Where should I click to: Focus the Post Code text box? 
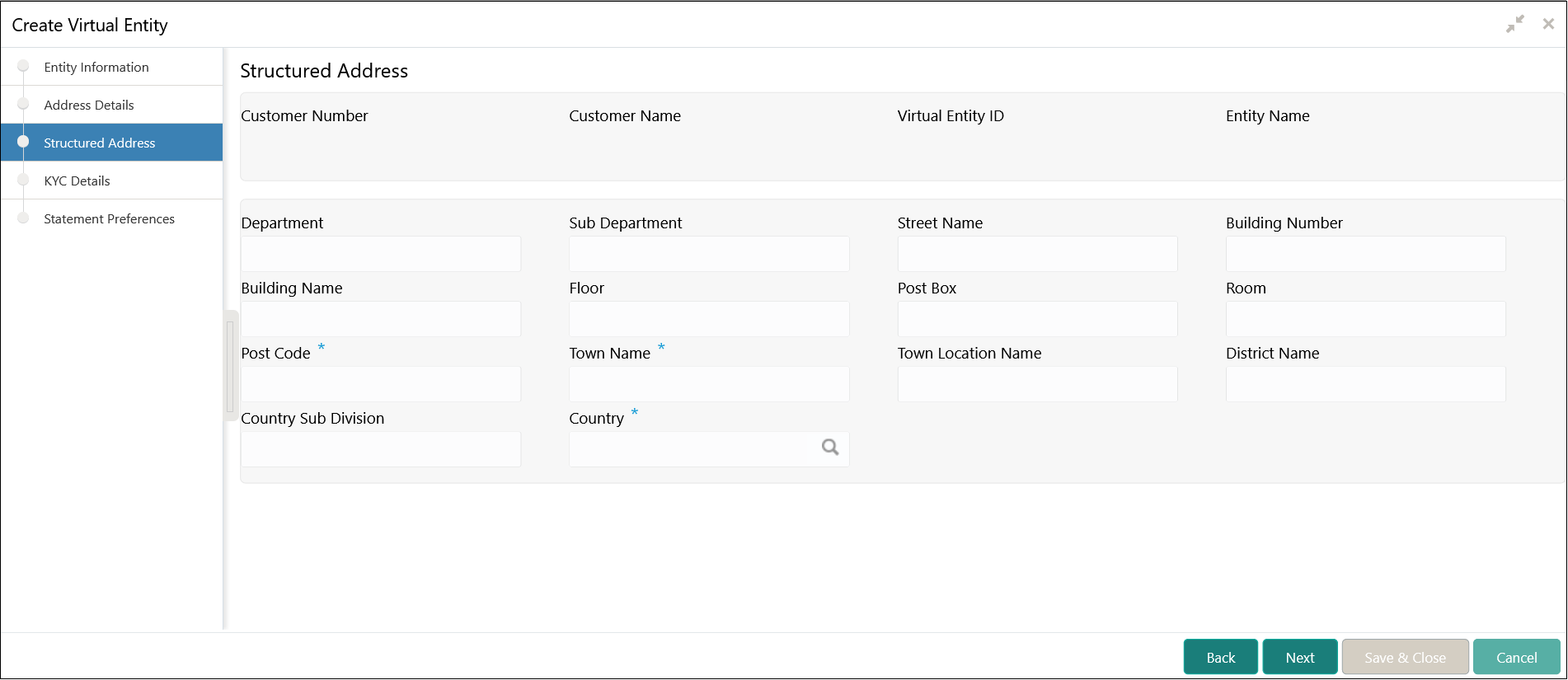(381, 384)
